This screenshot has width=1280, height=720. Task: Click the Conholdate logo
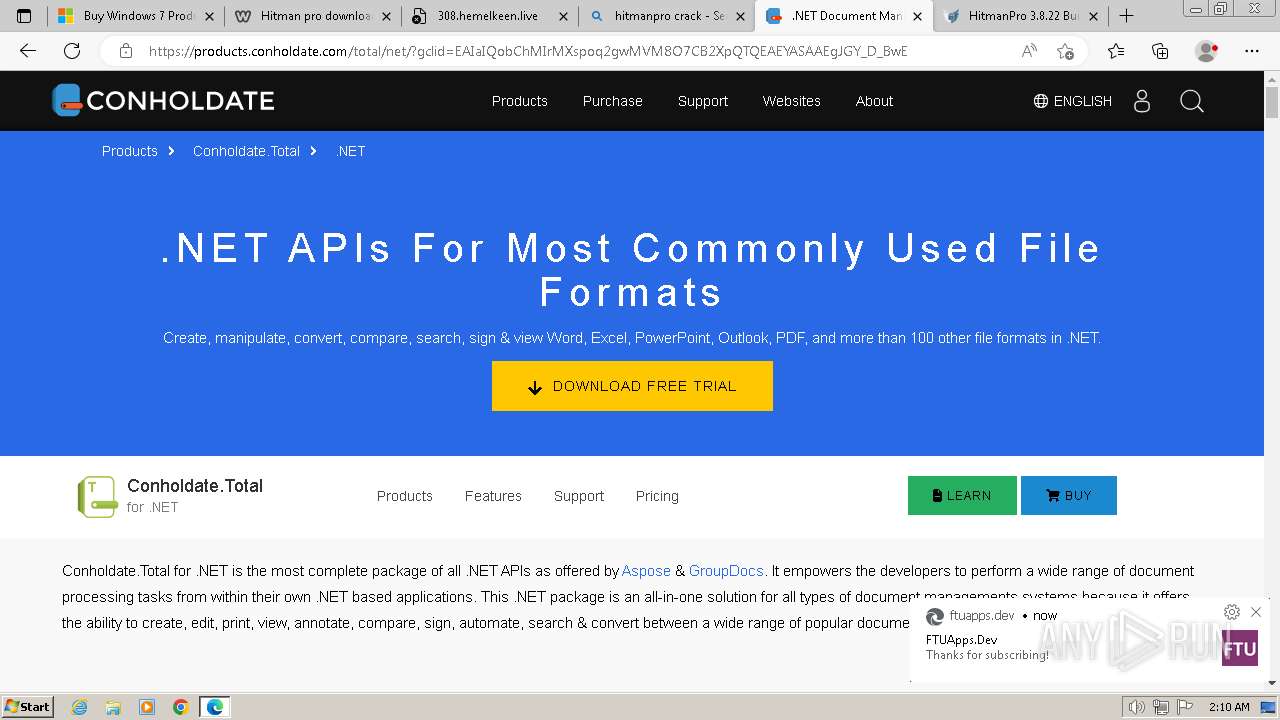[x=163, y=100]
